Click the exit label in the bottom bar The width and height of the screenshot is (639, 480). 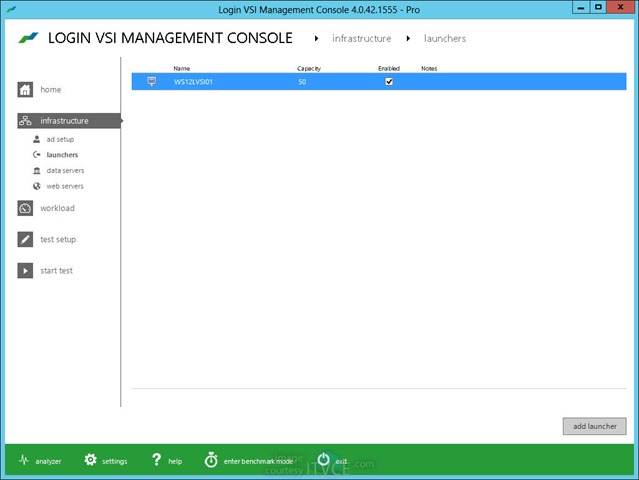point(342,461)
